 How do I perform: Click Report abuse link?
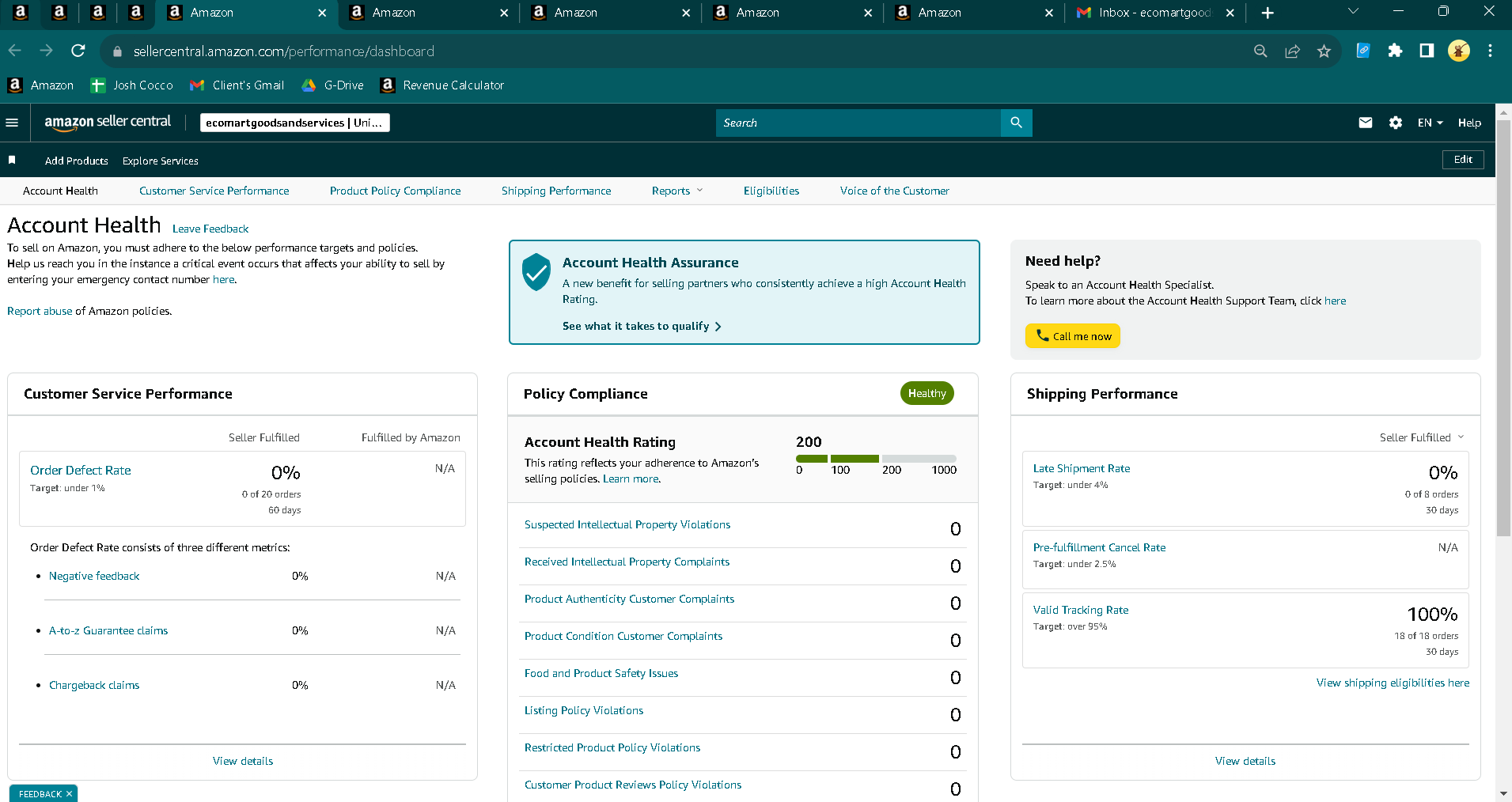[40, 311]
